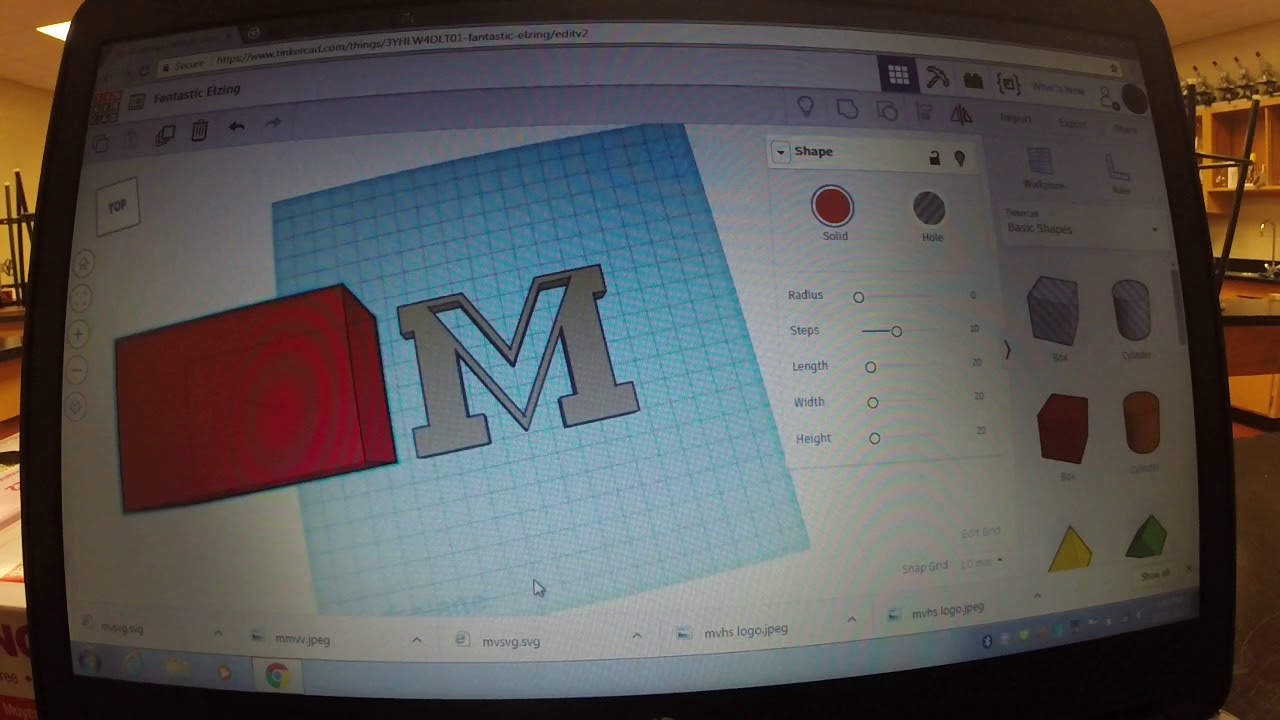This screenshot has width=1280, height=720.
Task: Switch to the 3D design grid view
Action: (x=898, y=76)
